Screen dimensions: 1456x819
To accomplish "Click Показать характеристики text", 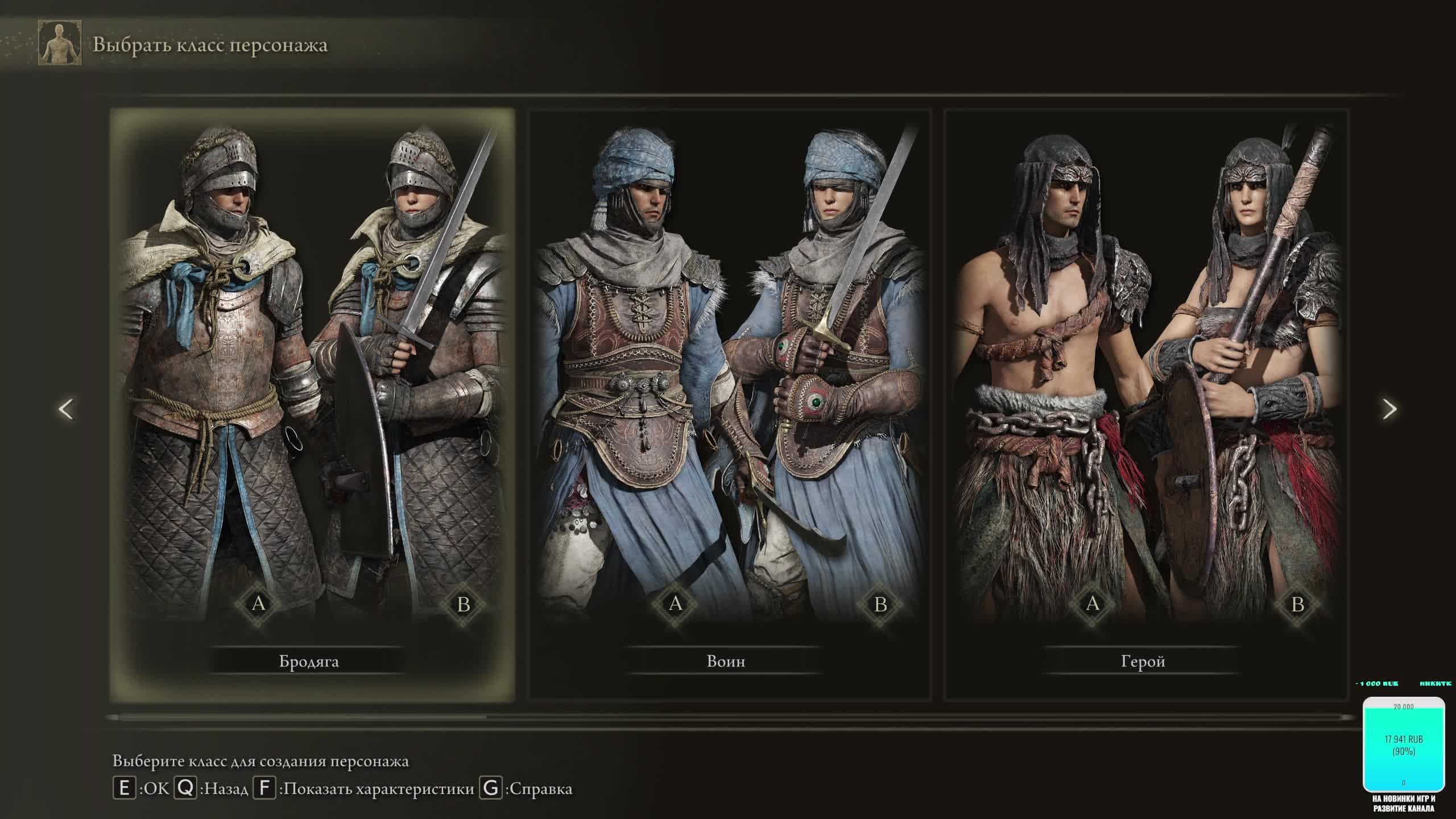I will [378, 789].
